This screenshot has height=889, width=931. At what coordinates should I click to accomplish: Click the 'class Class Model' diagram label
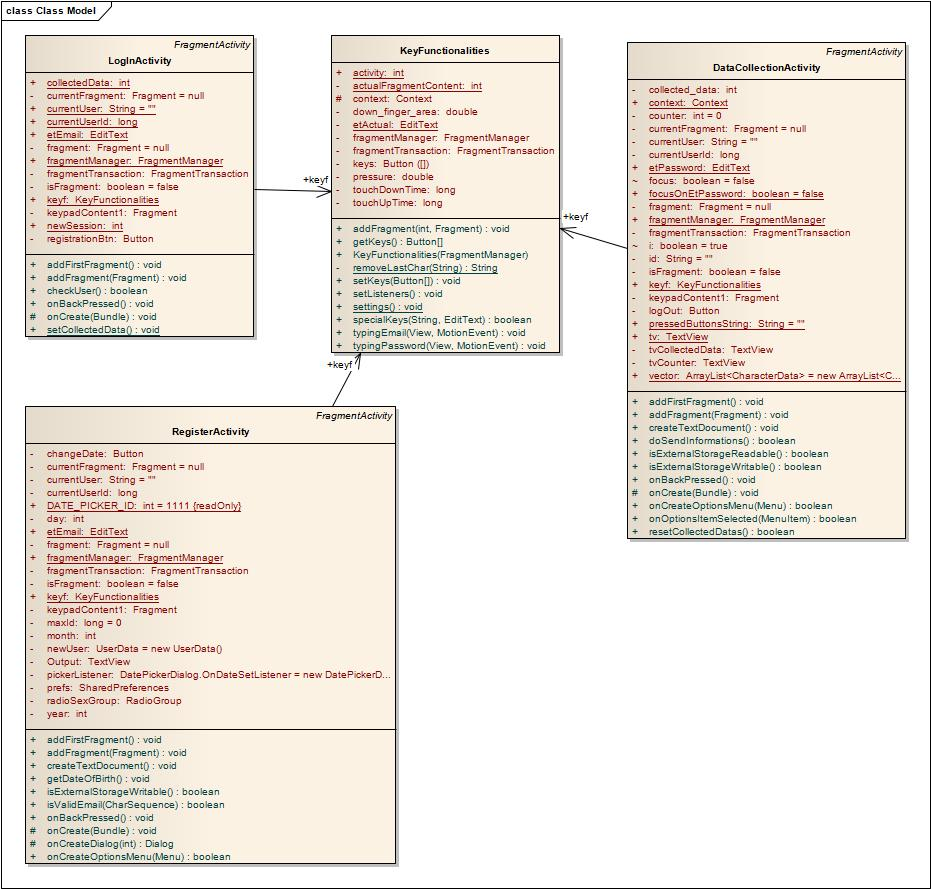51,11
